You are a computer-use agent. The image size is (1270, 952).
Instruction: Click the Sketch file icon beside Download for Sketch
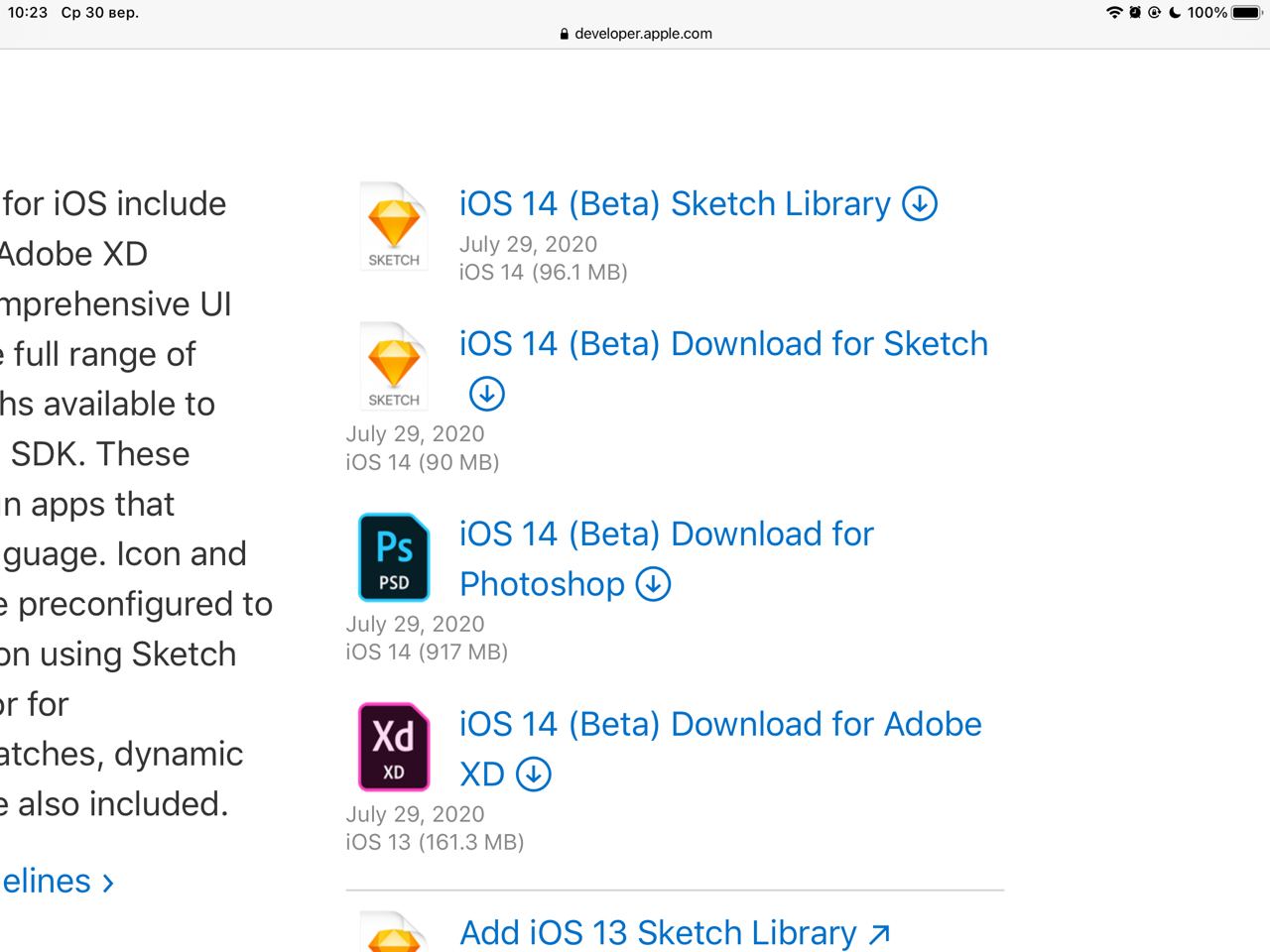(x=394, y=367)
